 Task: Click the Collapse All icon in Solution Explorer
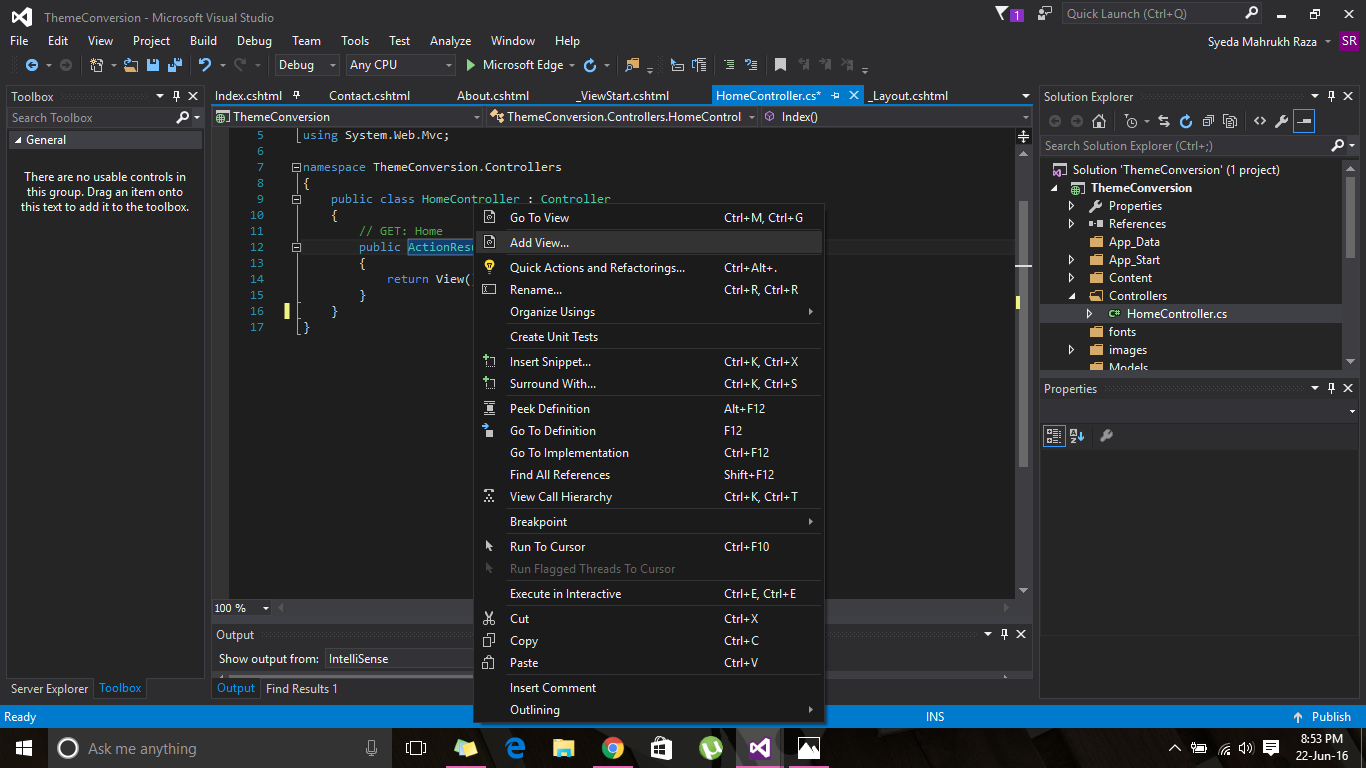(1208, 121)
